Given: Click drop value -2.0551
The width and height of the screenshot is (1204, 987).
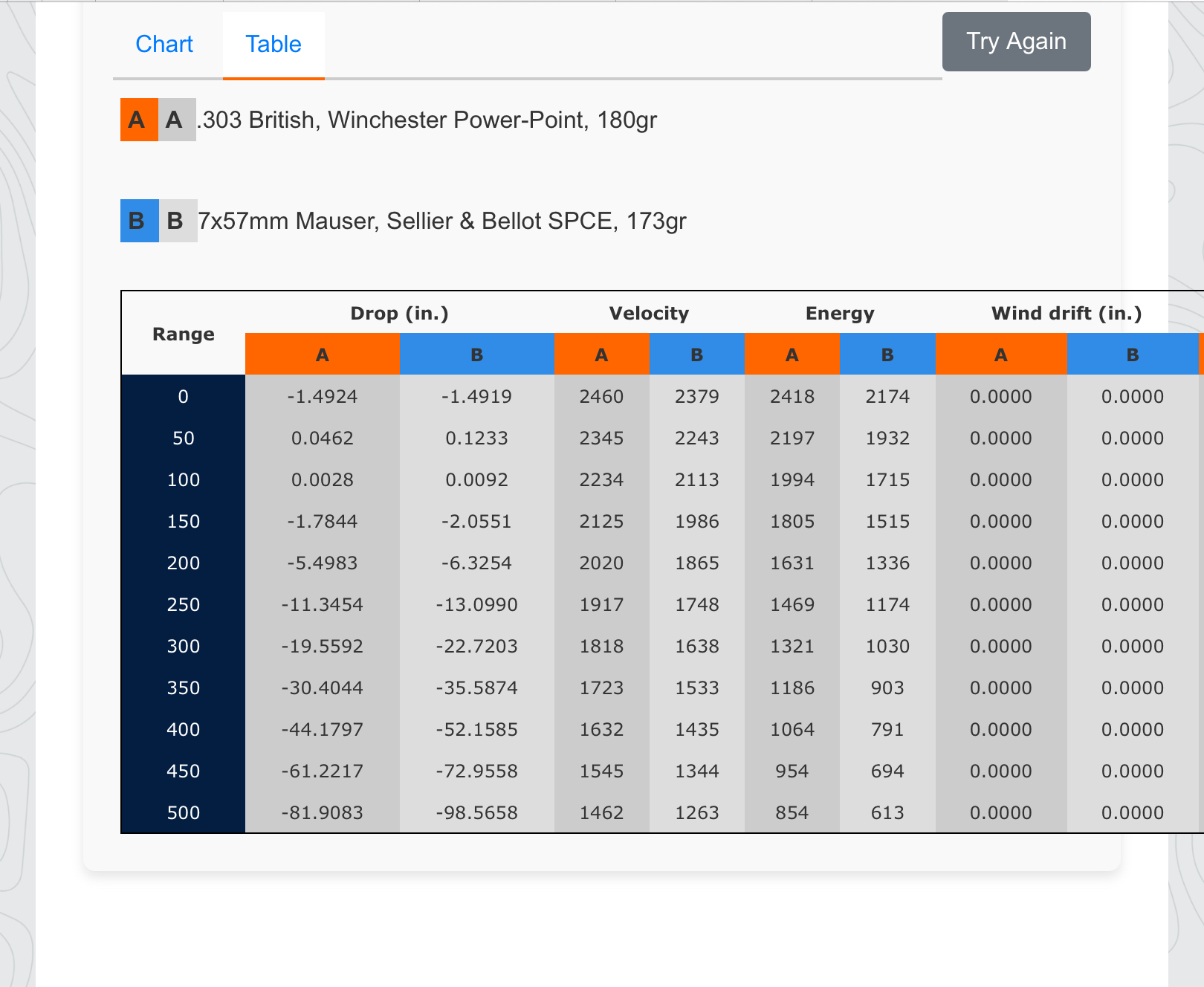Looking at the screenshot, I should click(477, 521).
